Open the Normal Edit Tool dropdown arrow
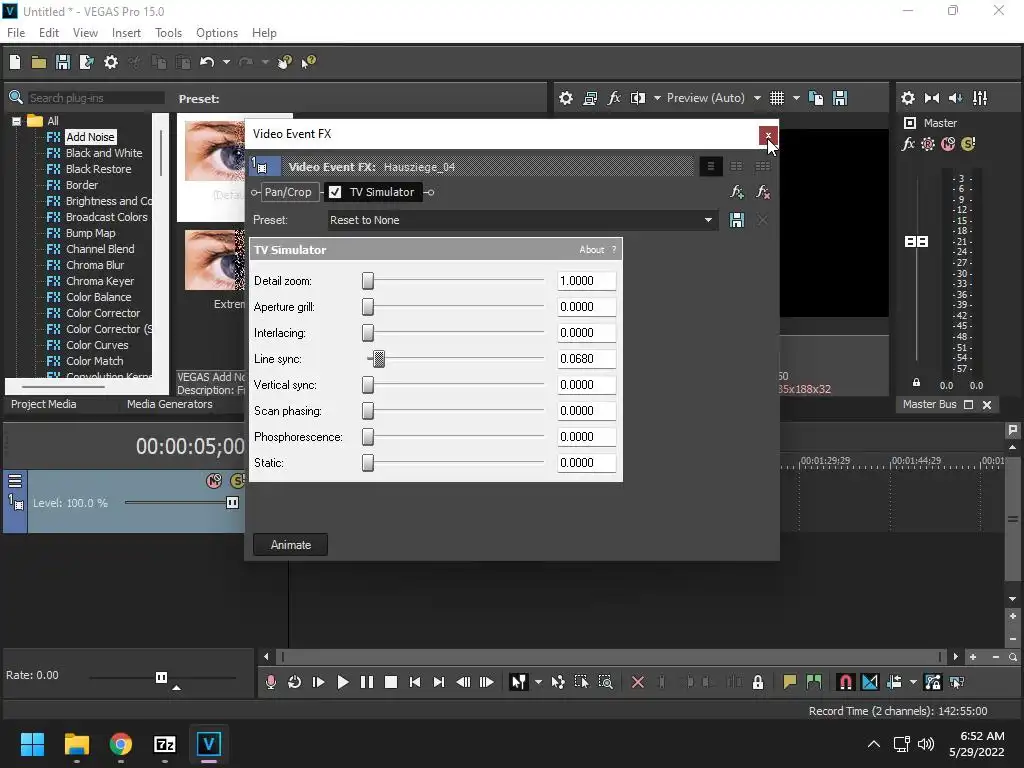Screen dimensions: 1024x768 click(x=538, y=682)
